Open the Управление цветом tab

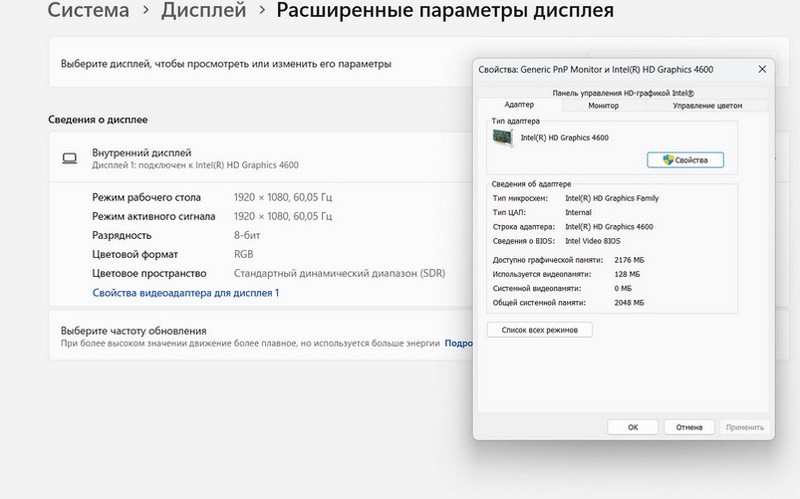[707, 105]
